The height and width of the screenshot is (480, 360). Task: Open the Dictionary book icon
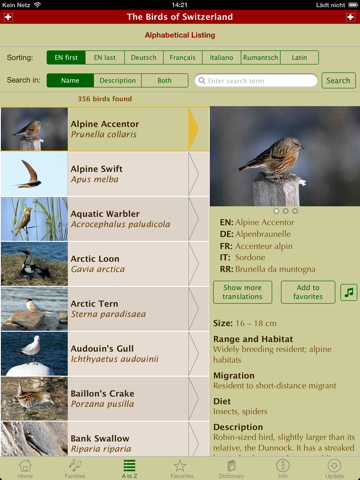click(231, 465)
